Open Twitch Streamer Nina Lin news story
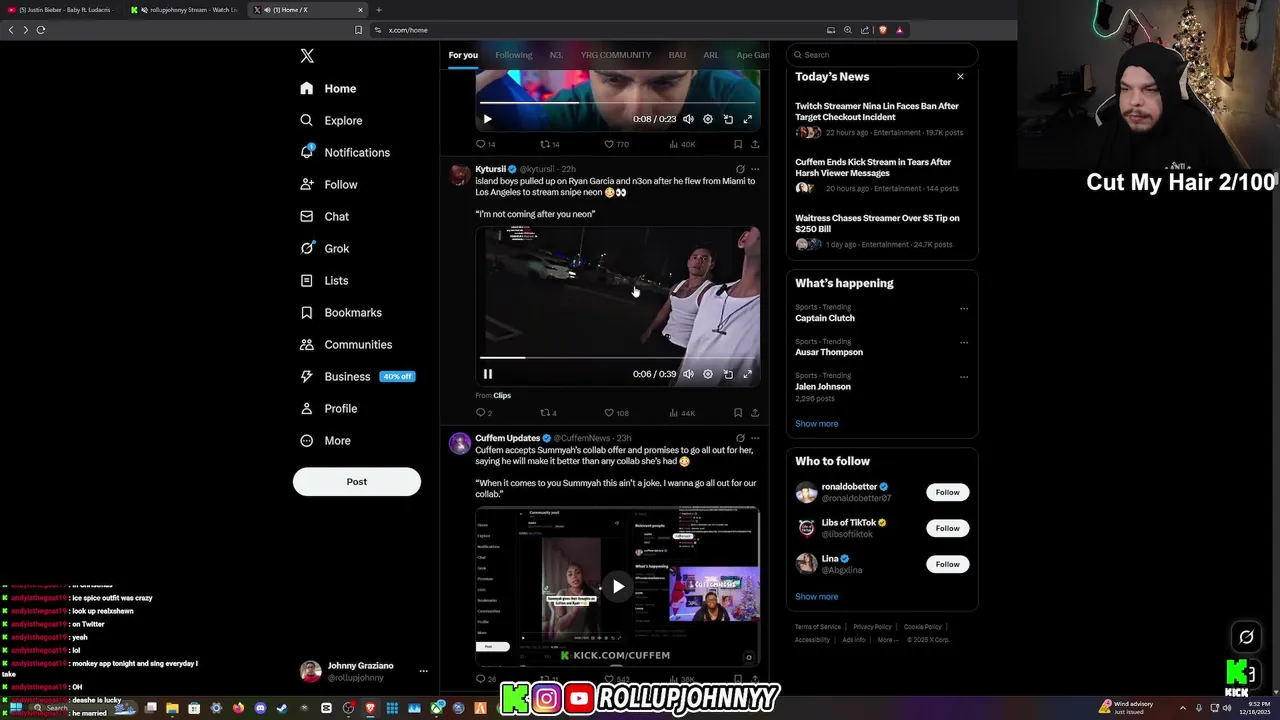This screenshot has width=1280, height=720. click(877, 111)
